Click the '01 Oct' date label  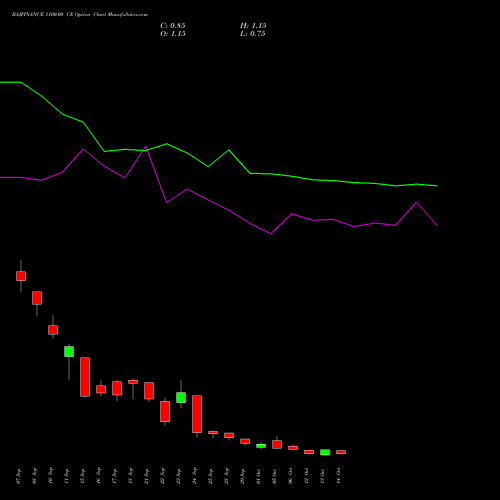(x=259, y=476)
